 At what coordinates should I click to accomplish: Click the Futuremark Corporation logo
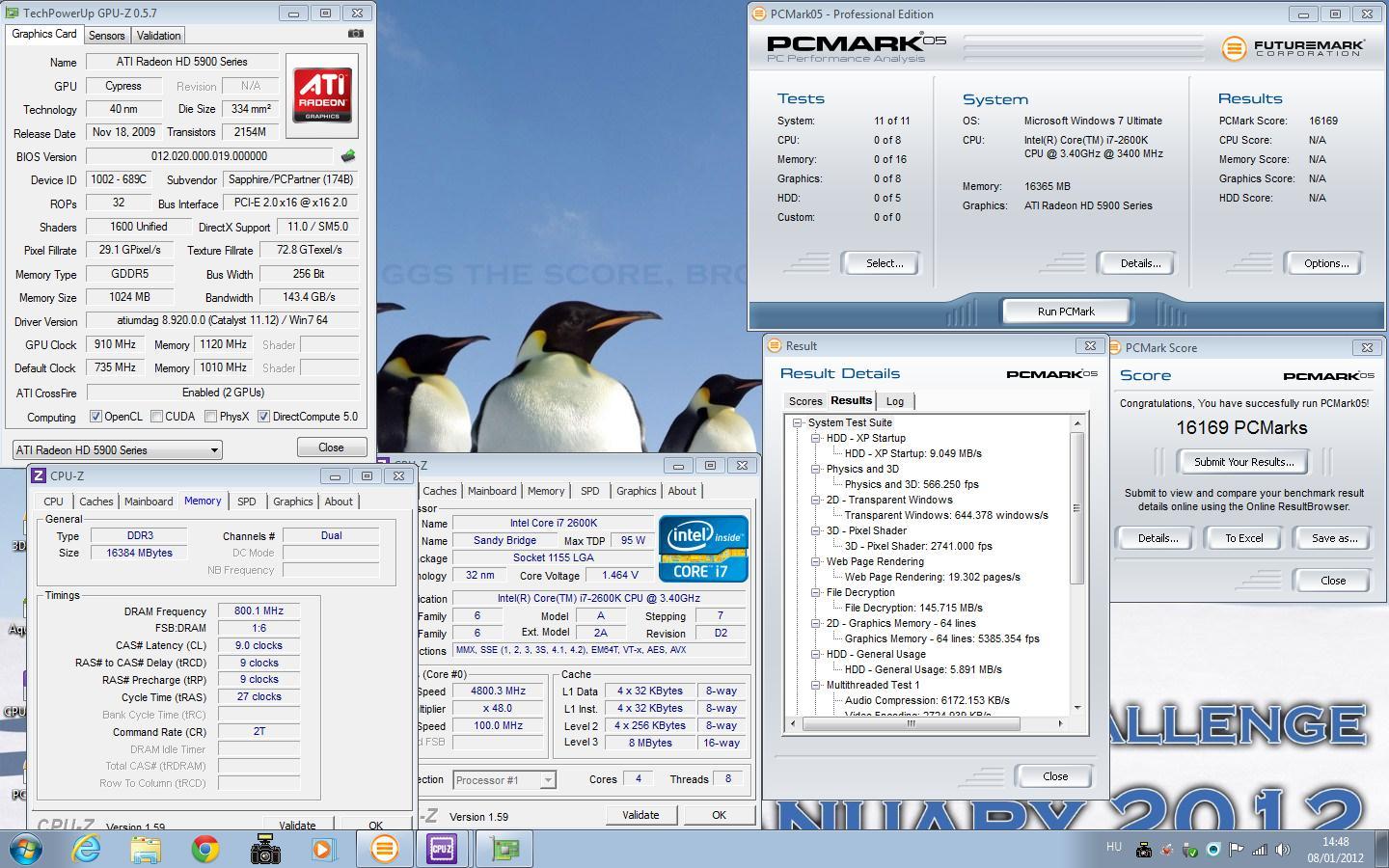coord(1293,47)
